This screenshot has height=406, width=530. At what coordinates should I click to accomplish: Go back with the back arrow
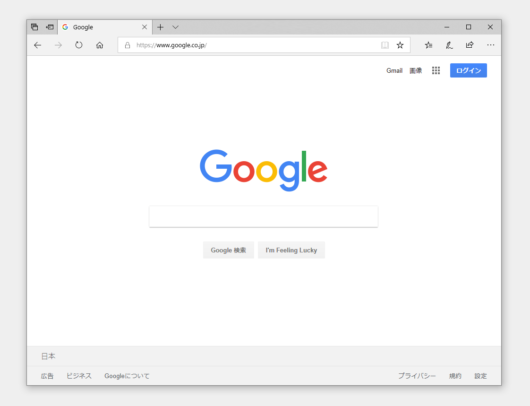pyautogui.click(x=38, y=45)
